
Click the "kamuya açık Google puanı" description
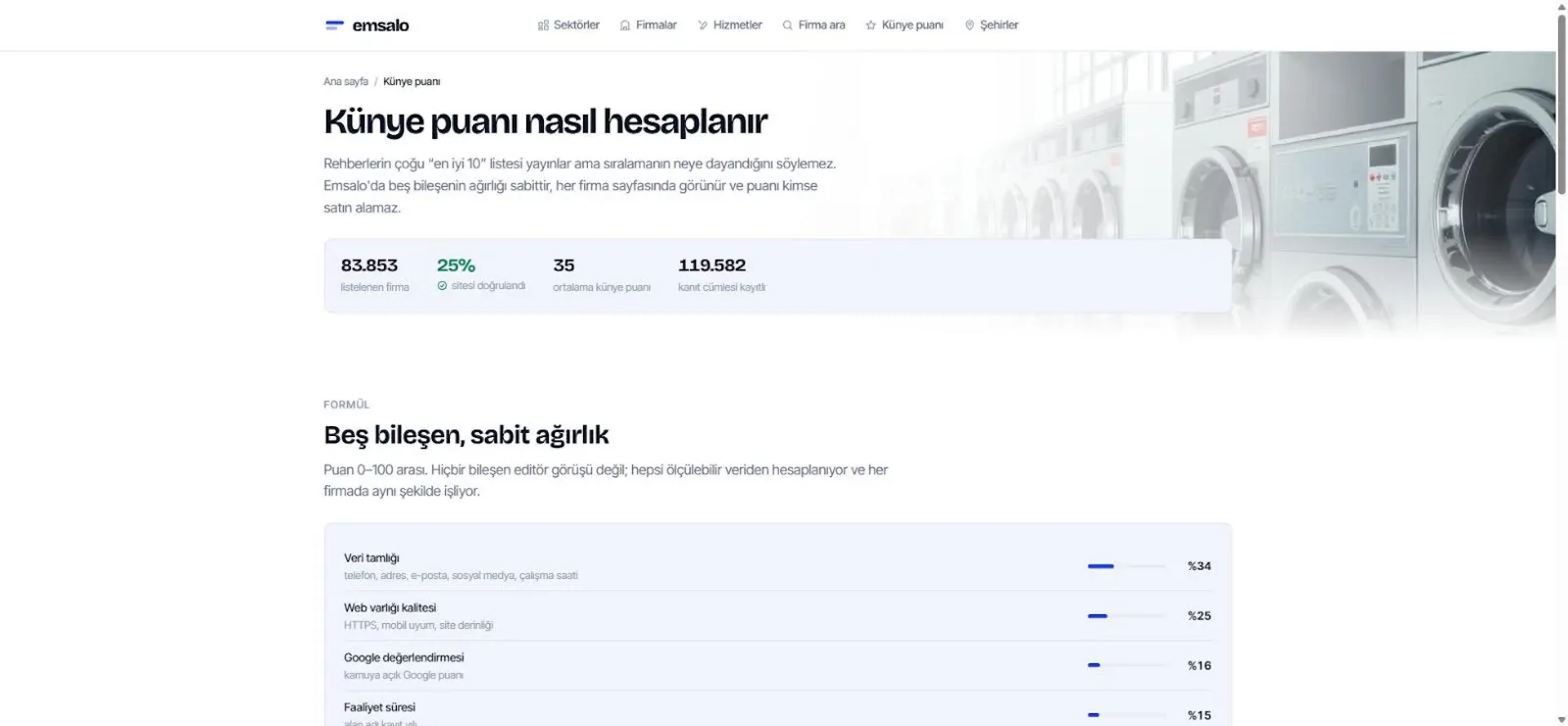404,675
